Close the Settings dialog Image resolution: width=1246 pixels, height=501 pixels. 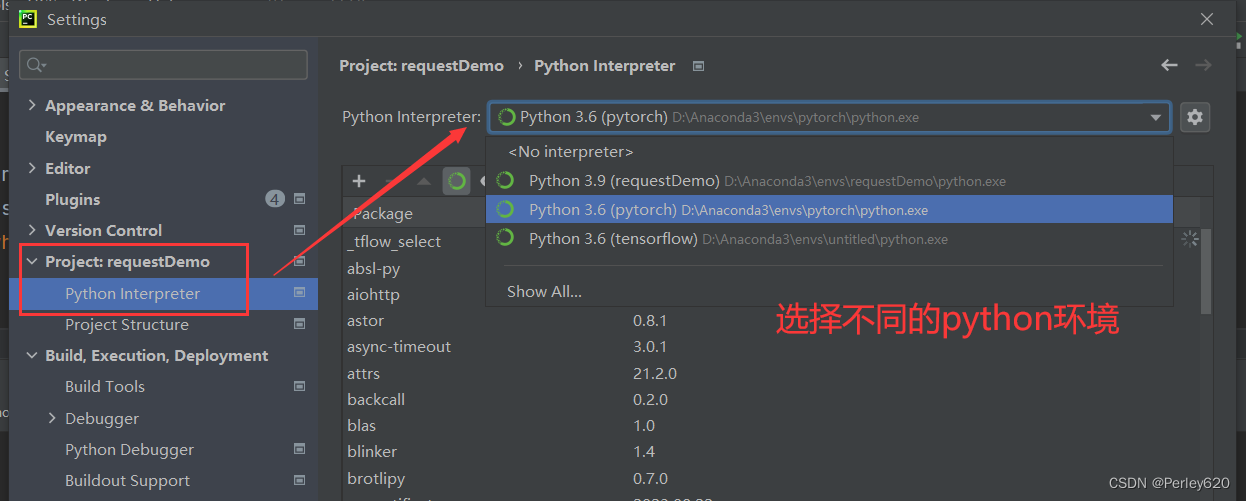[x=1208, y=19]
